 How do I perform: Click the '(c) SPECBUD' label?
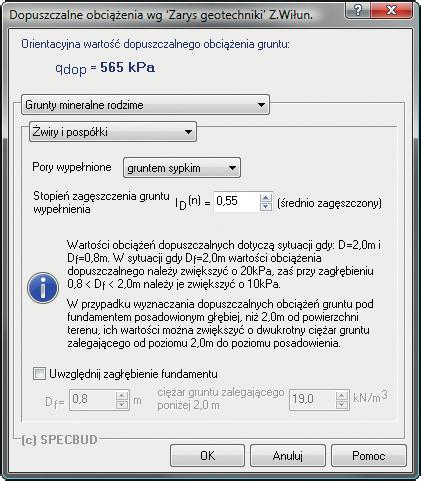(x=59, y=440)
